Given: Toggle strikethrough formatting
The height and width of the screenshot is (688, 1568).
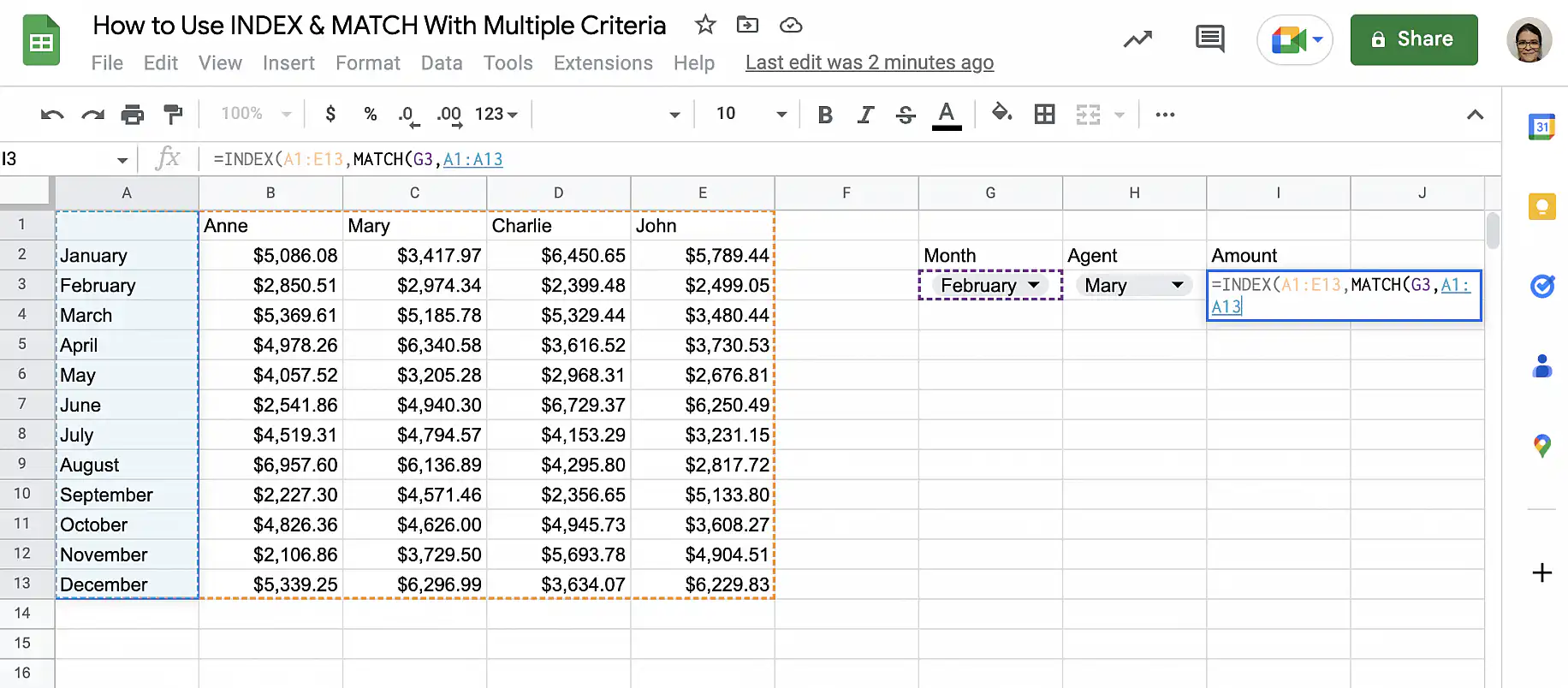Looking at the screenshot, I should click(x=906, y=115).
